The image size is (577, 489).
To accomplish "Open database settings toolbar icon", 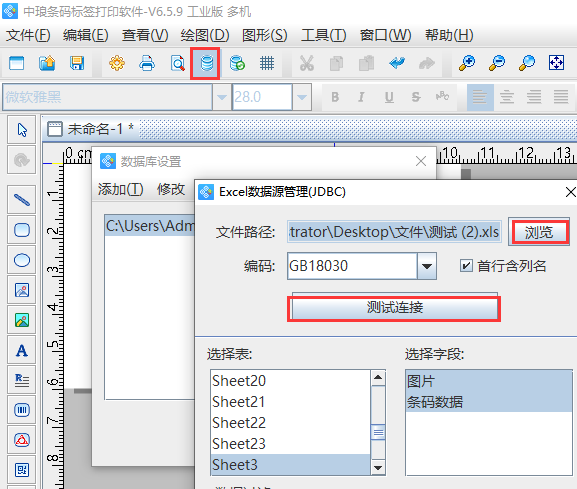I will click(x=206, y=63).
